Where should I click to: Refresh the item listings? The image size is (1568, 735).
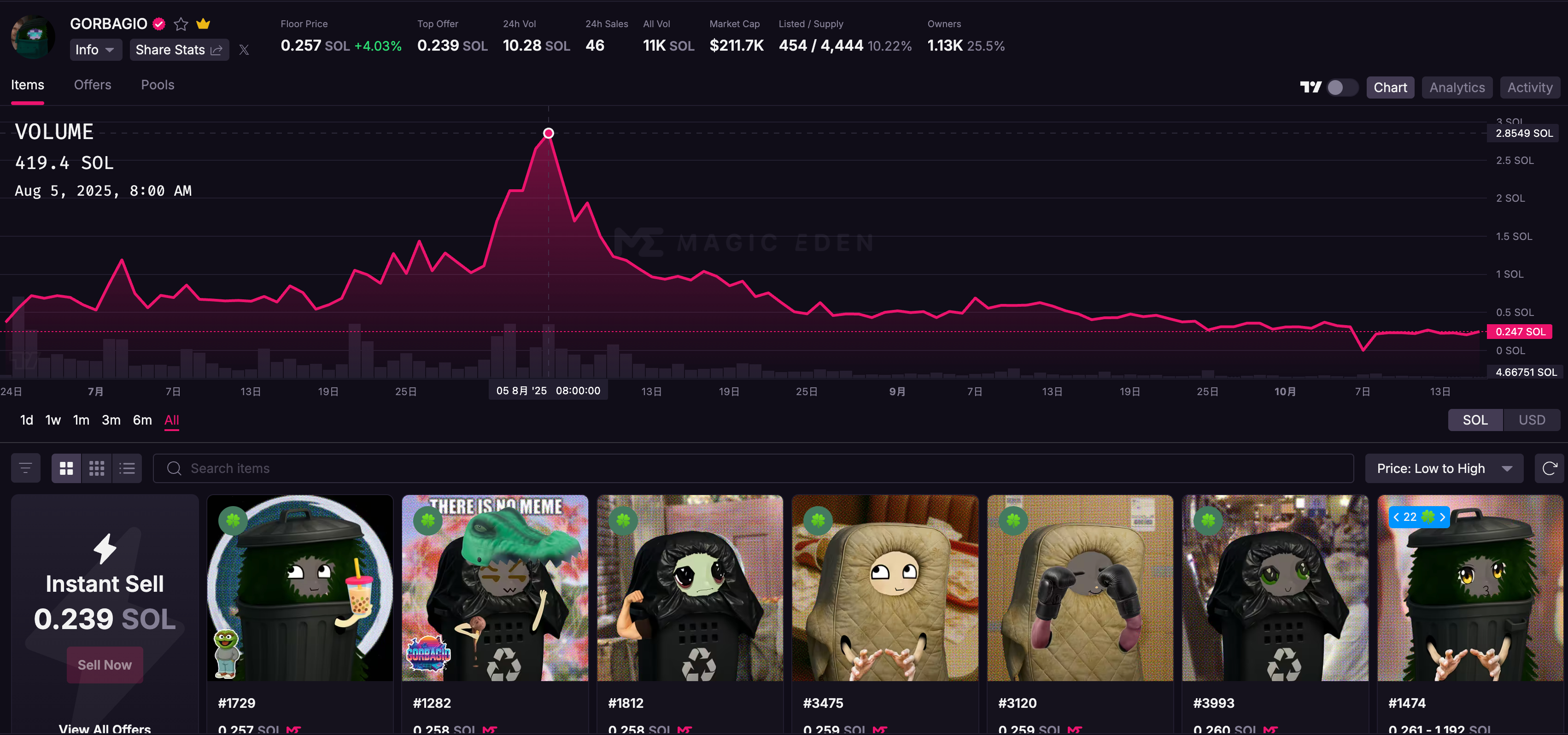tap(1549, 468)
